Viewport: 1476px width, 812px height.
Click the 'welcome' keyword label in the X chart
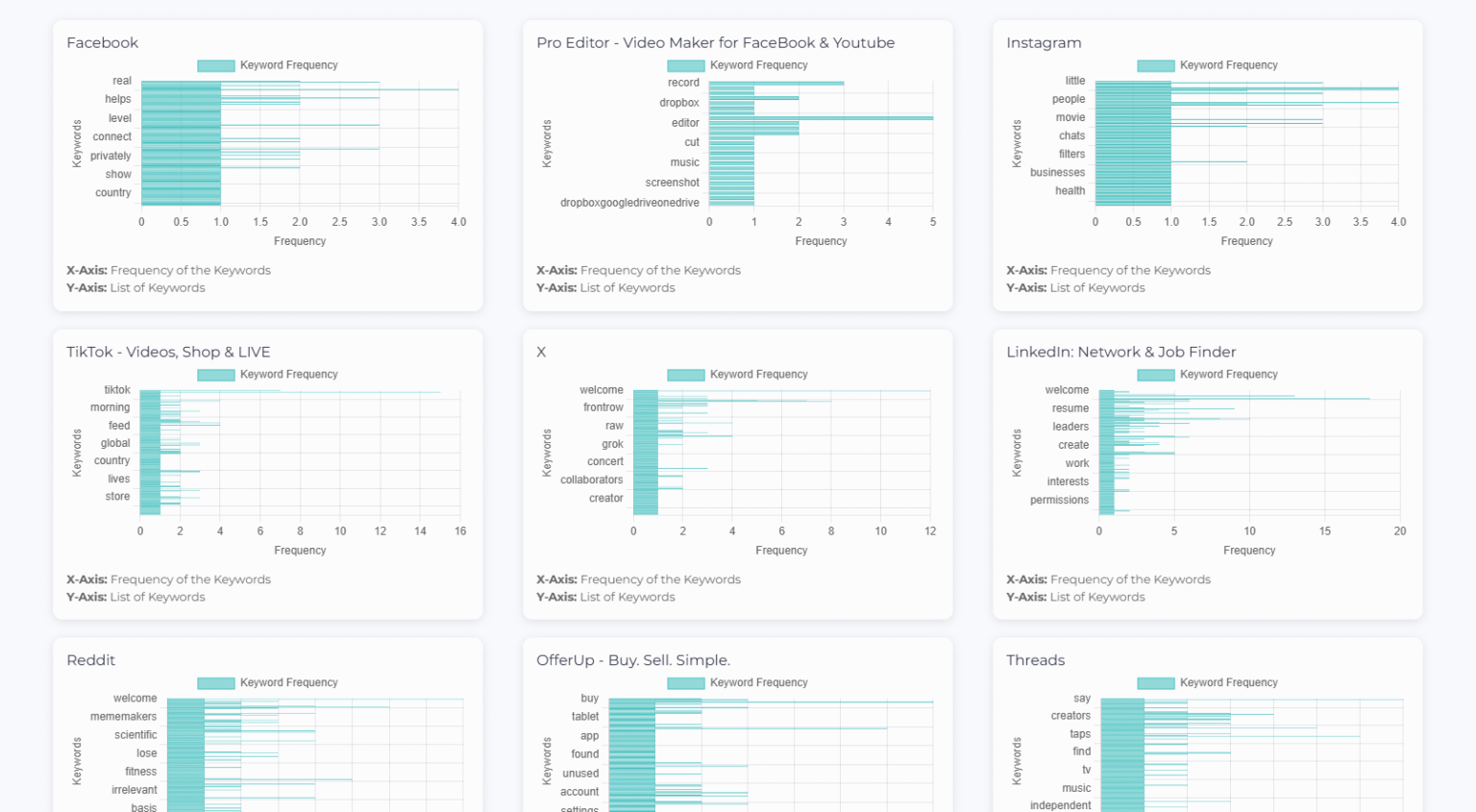[x=601, y=390]
